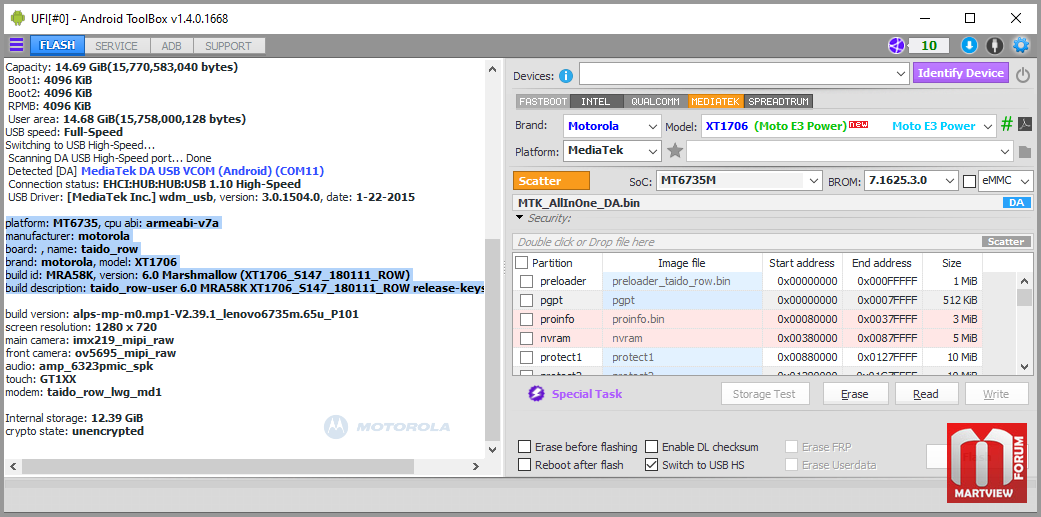Click the purple globe network icon
1041x517 pixels.
(x=896, y=45)
